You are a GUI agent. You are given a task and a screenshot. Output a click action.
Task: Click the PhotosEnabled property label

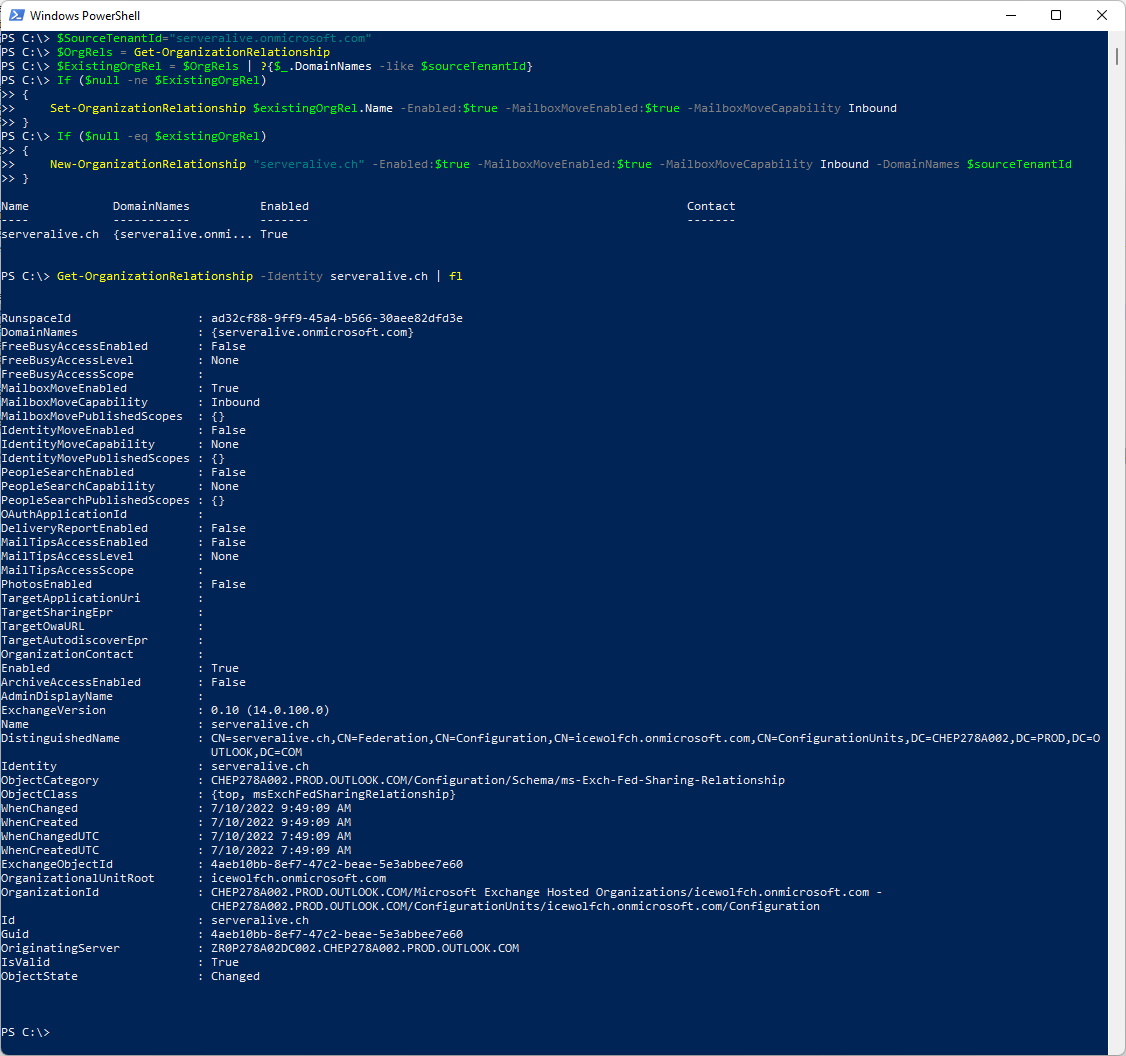[47, 584]
